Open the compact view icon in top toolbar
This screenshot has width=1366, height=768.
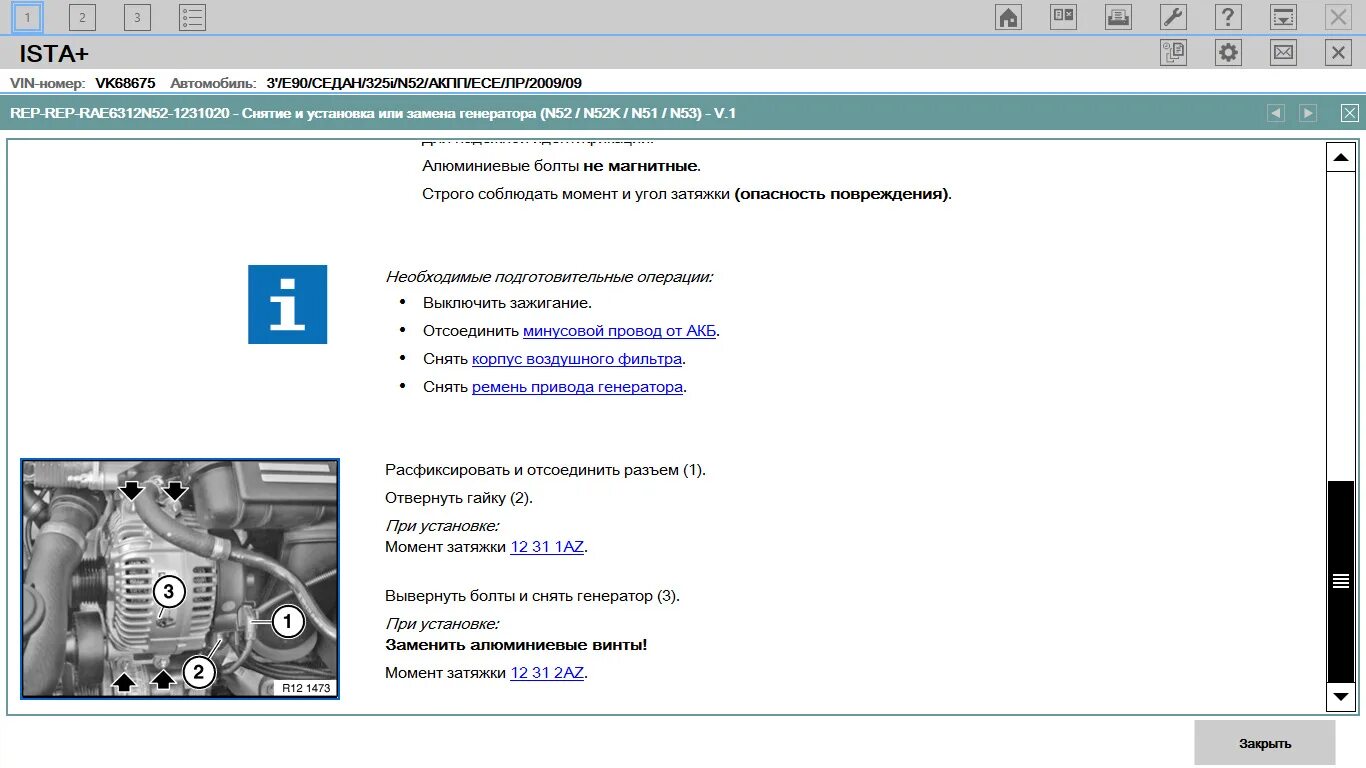click(1063, 17)
